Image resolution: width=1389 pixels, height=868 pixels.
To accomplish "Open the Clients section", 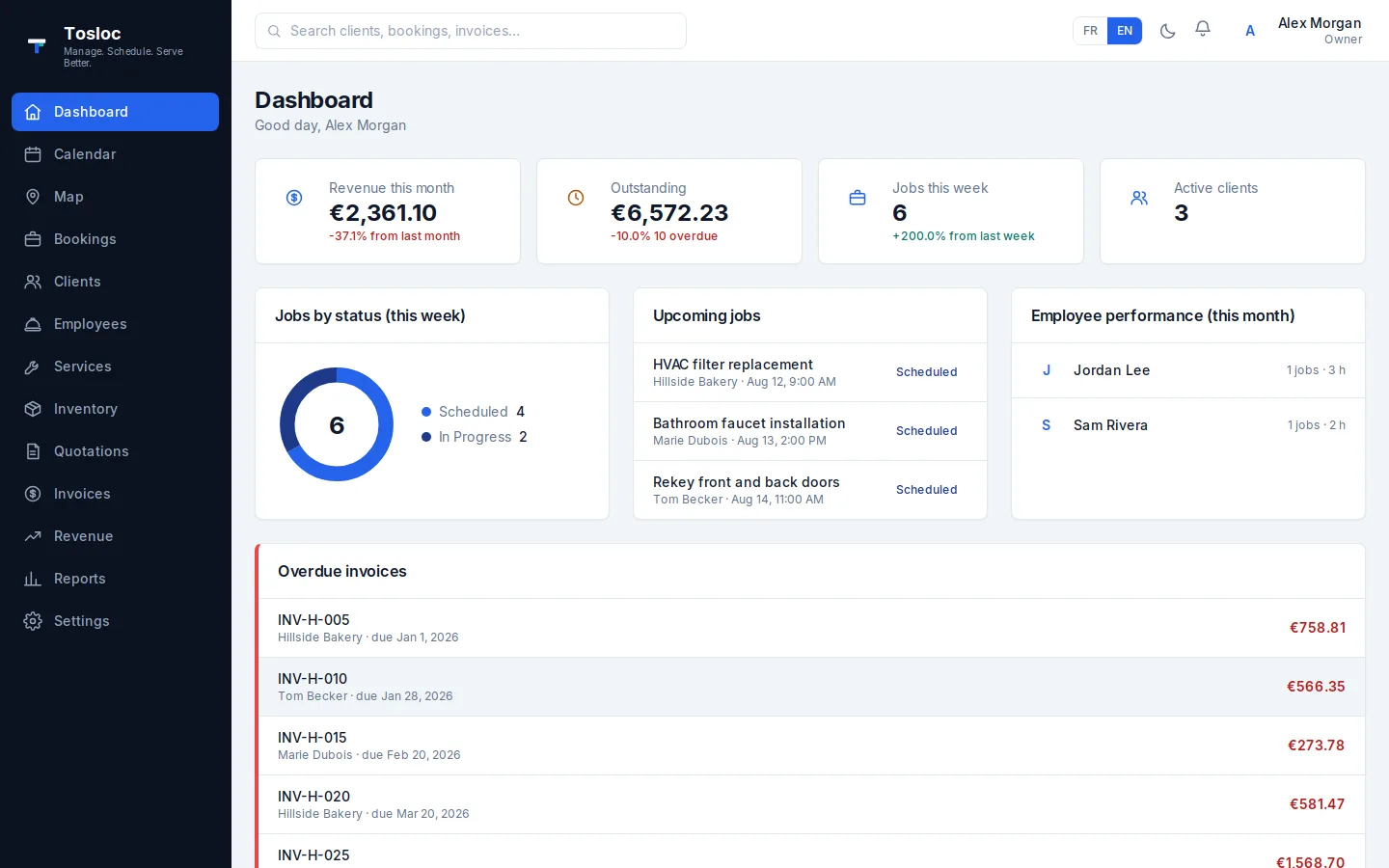I will (115, 282).
